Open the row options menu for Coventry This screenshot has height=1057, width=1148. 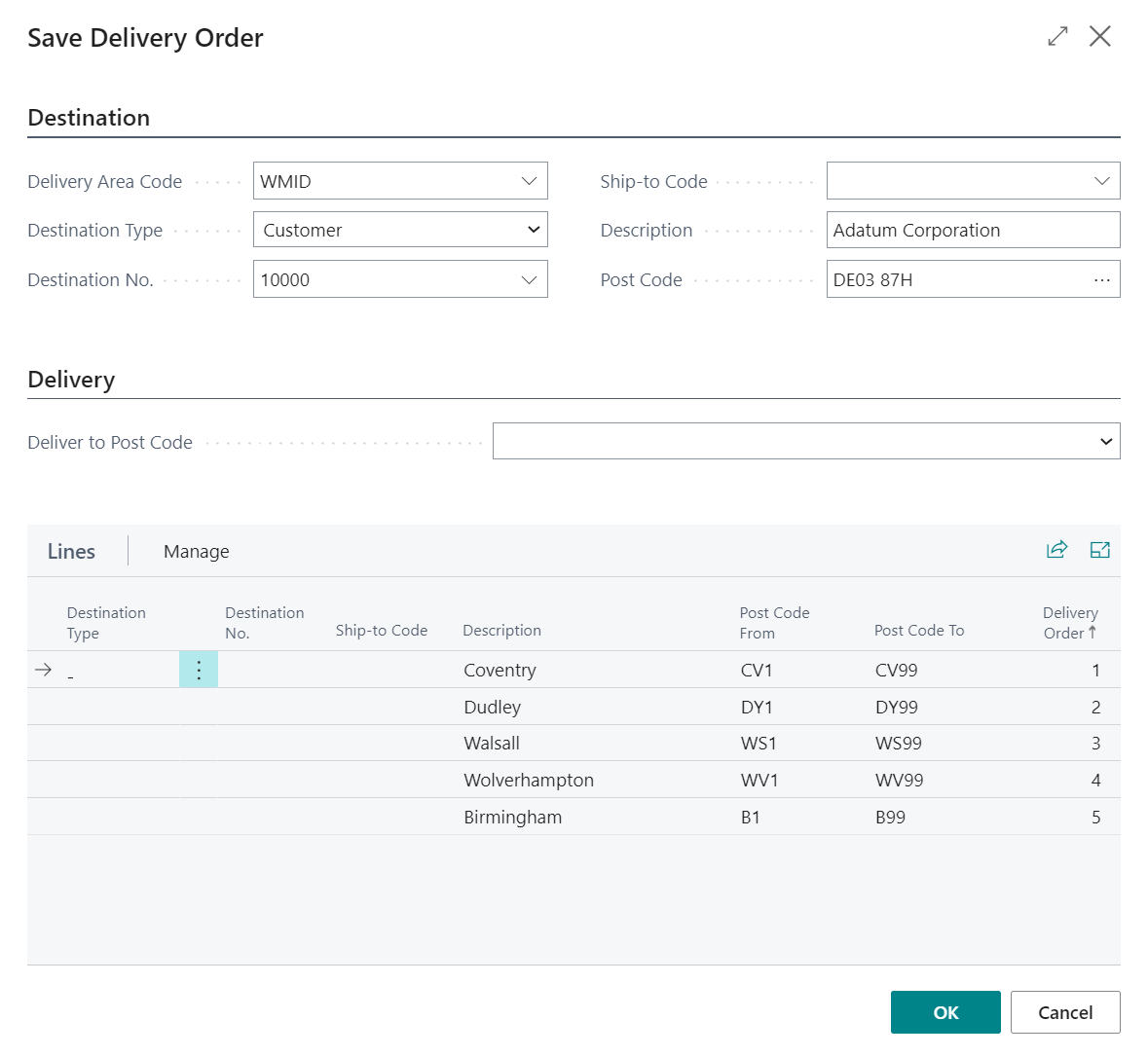pyautogui.click(x=199, y=670)
